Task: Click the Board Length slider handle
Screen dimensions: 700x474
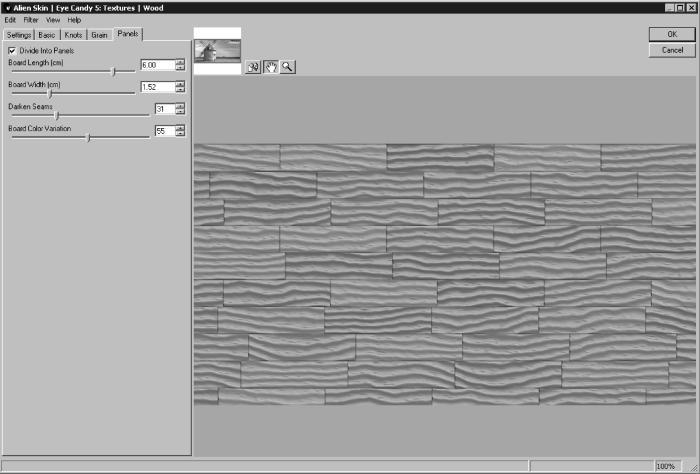Action: (113, 71)
